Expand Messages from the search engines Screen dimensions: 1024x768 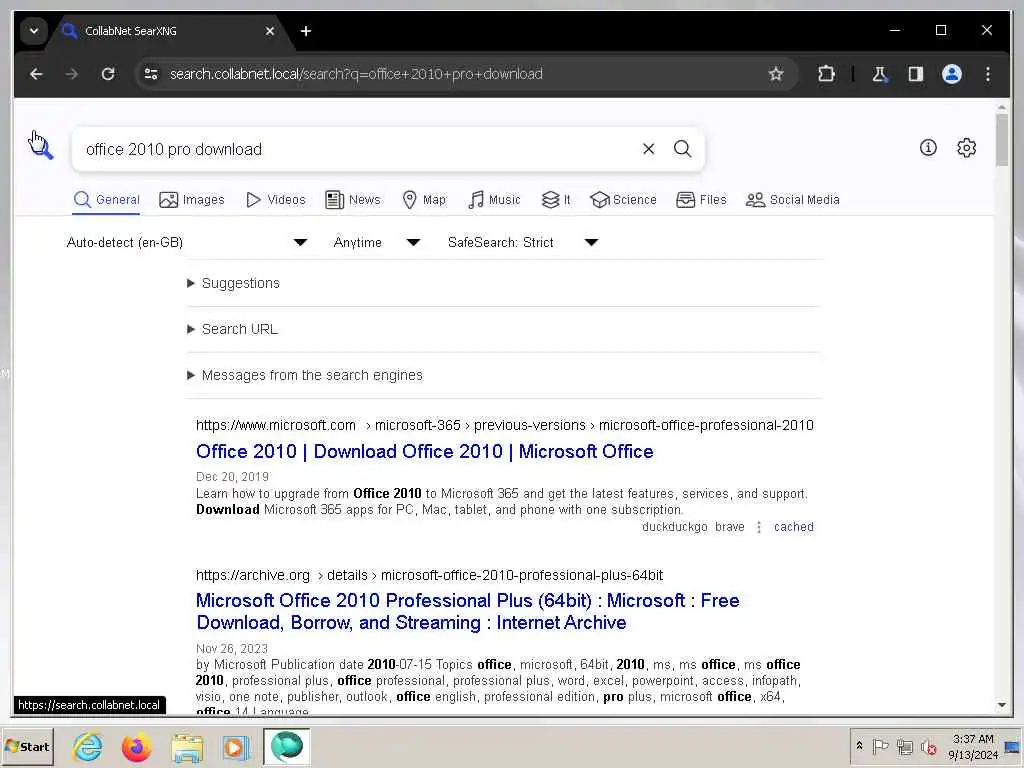tap(305, 376)
